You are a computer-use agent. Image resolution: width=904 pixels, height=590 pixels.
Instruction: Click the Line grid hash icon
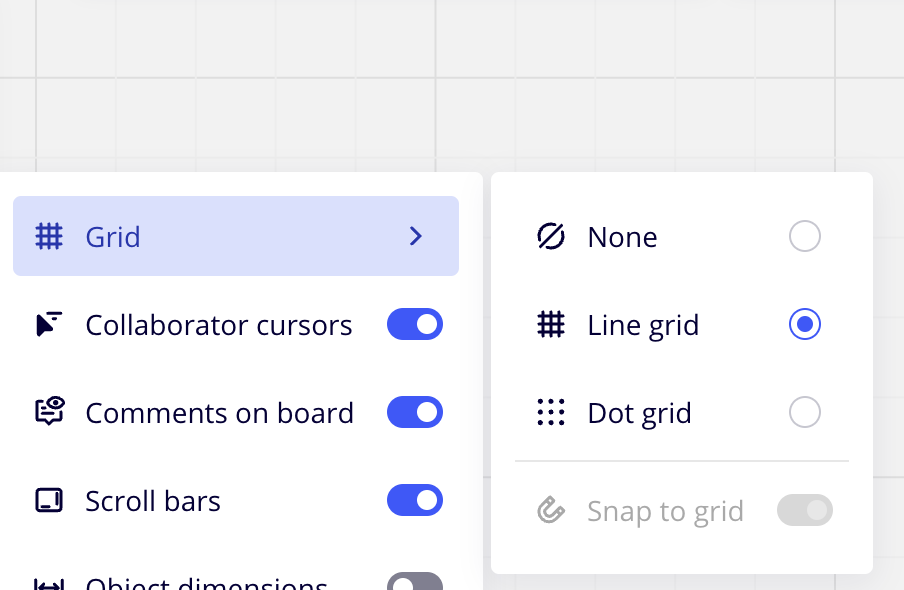(551, 325)
